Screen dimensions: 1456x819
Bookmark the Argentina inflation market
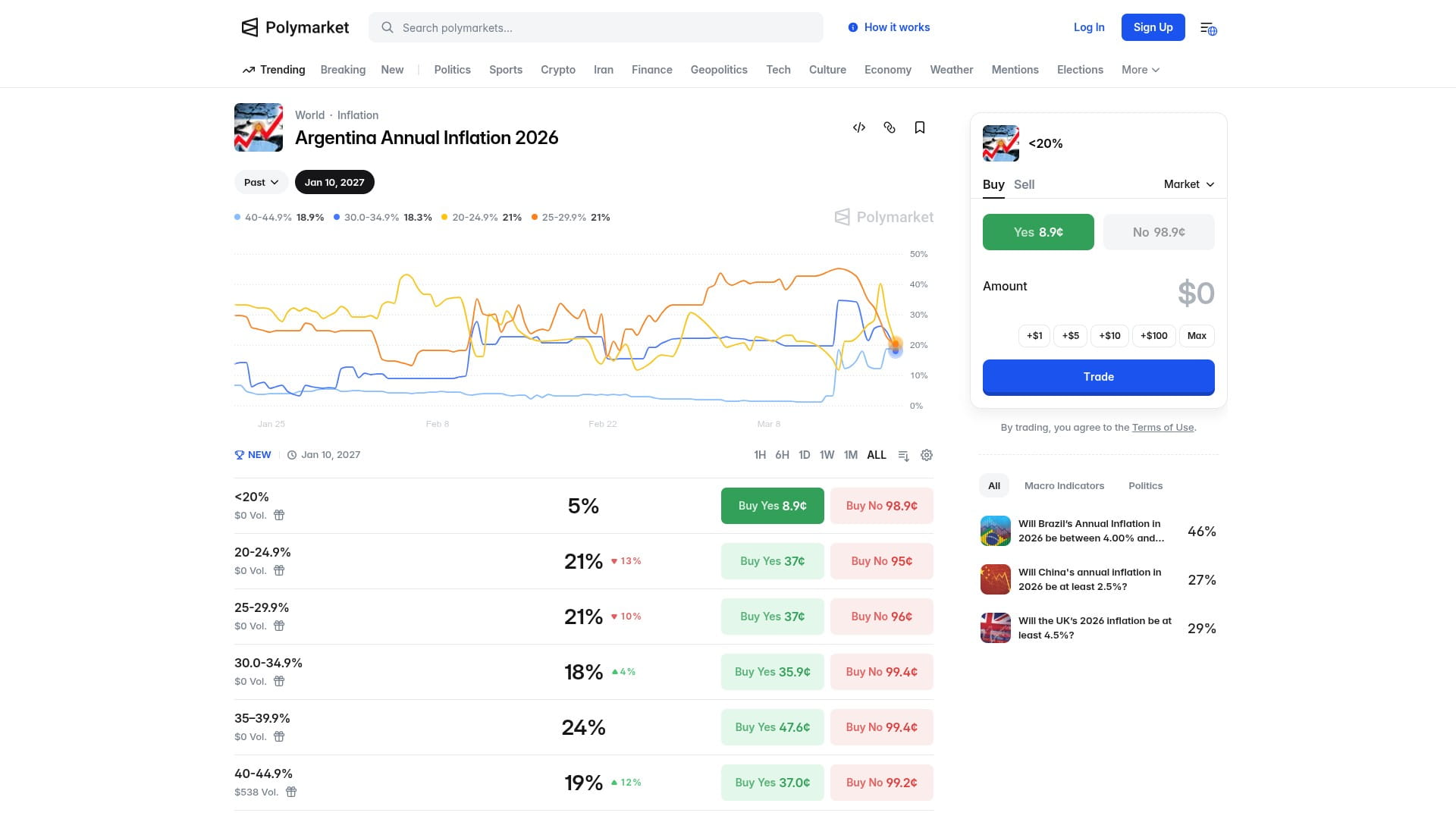tap(920, 127)
